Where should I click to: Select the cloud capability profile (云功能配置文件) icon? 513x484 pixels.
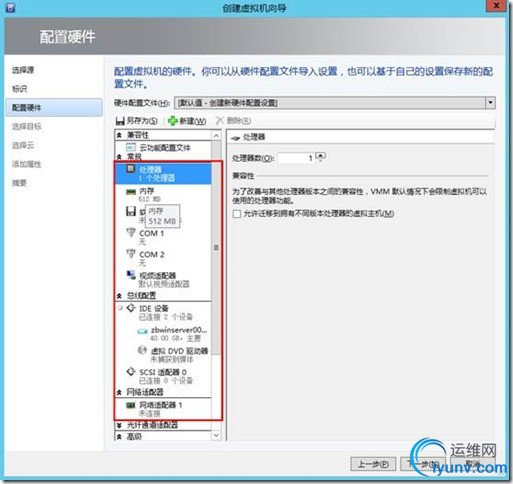tap(131, 147)
